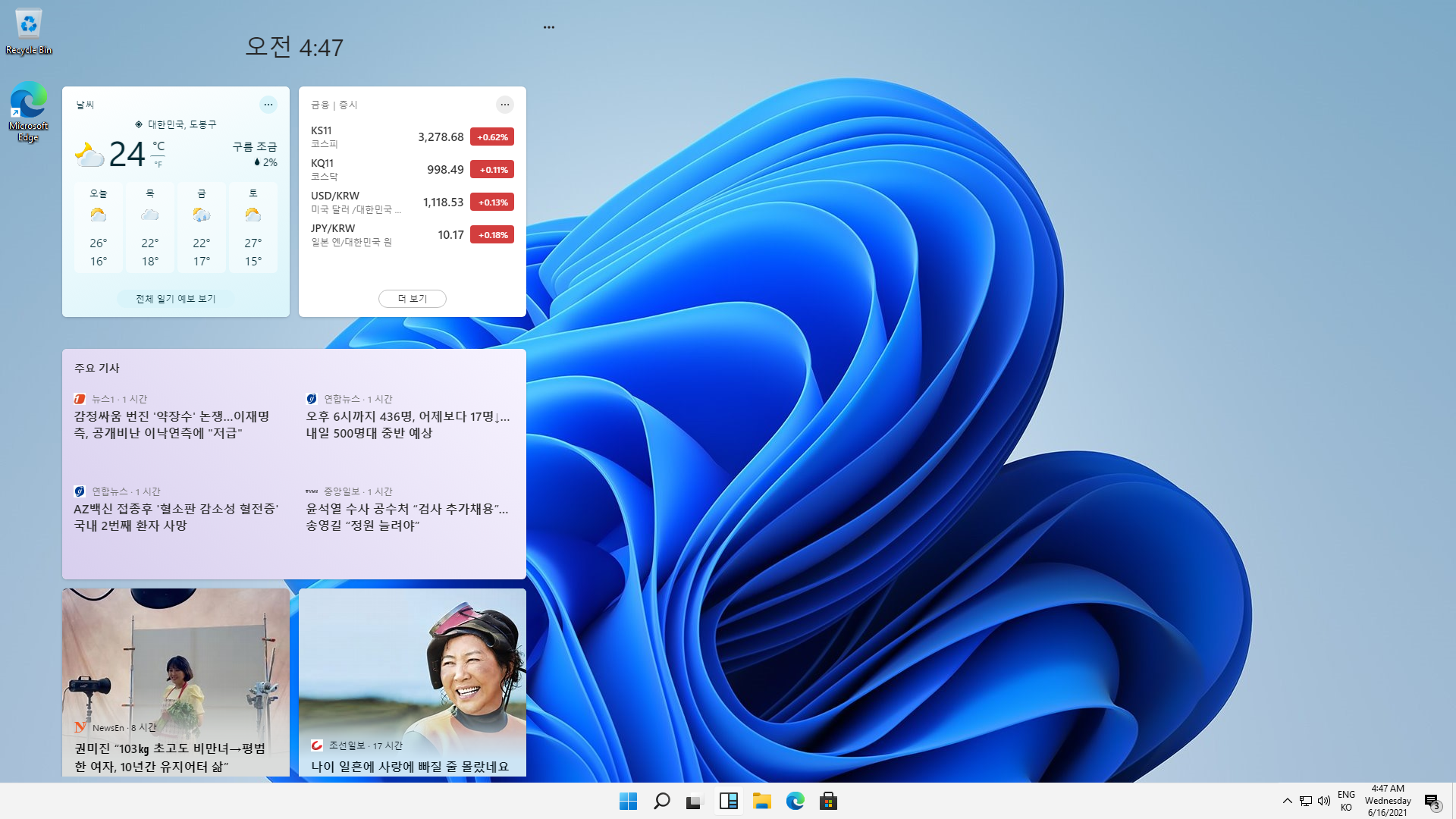Launch Microsoft Store from taskbar
1456x819 pixels.
click(x=828, y=801)
